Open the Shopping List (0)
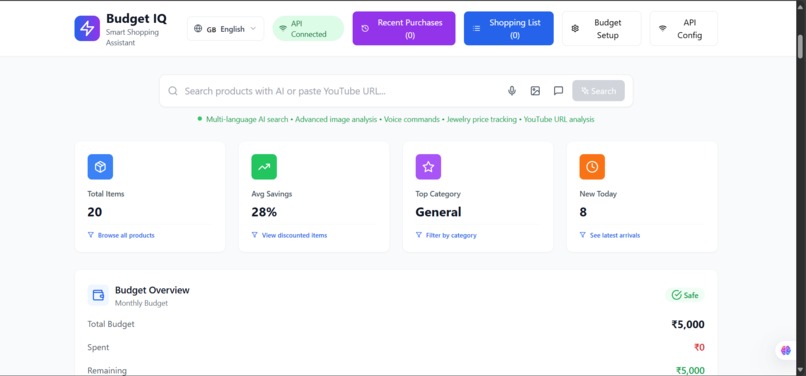This screenshot has height=376, width=806. coord(508,29)
